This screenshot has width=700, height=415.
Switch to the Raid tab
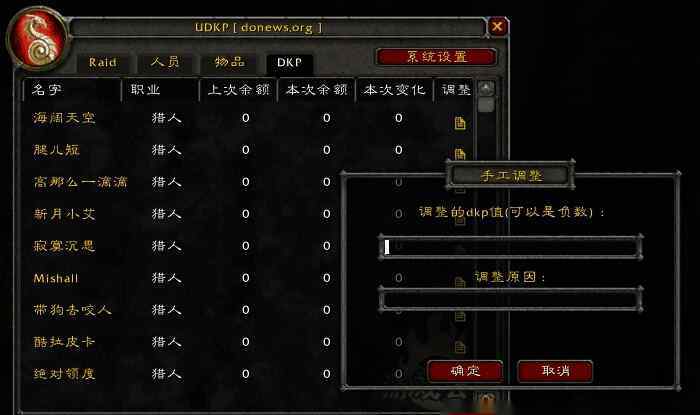coord(103,62)
